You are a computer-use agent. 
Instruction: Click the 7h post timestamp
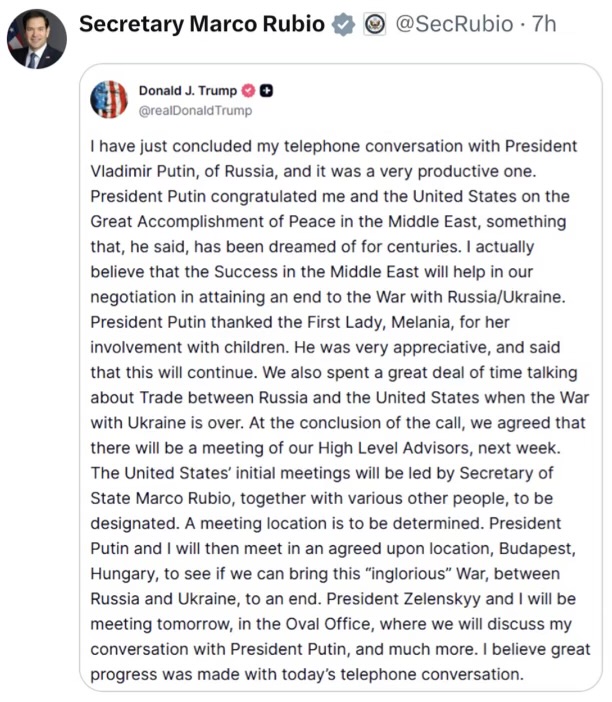545,24
